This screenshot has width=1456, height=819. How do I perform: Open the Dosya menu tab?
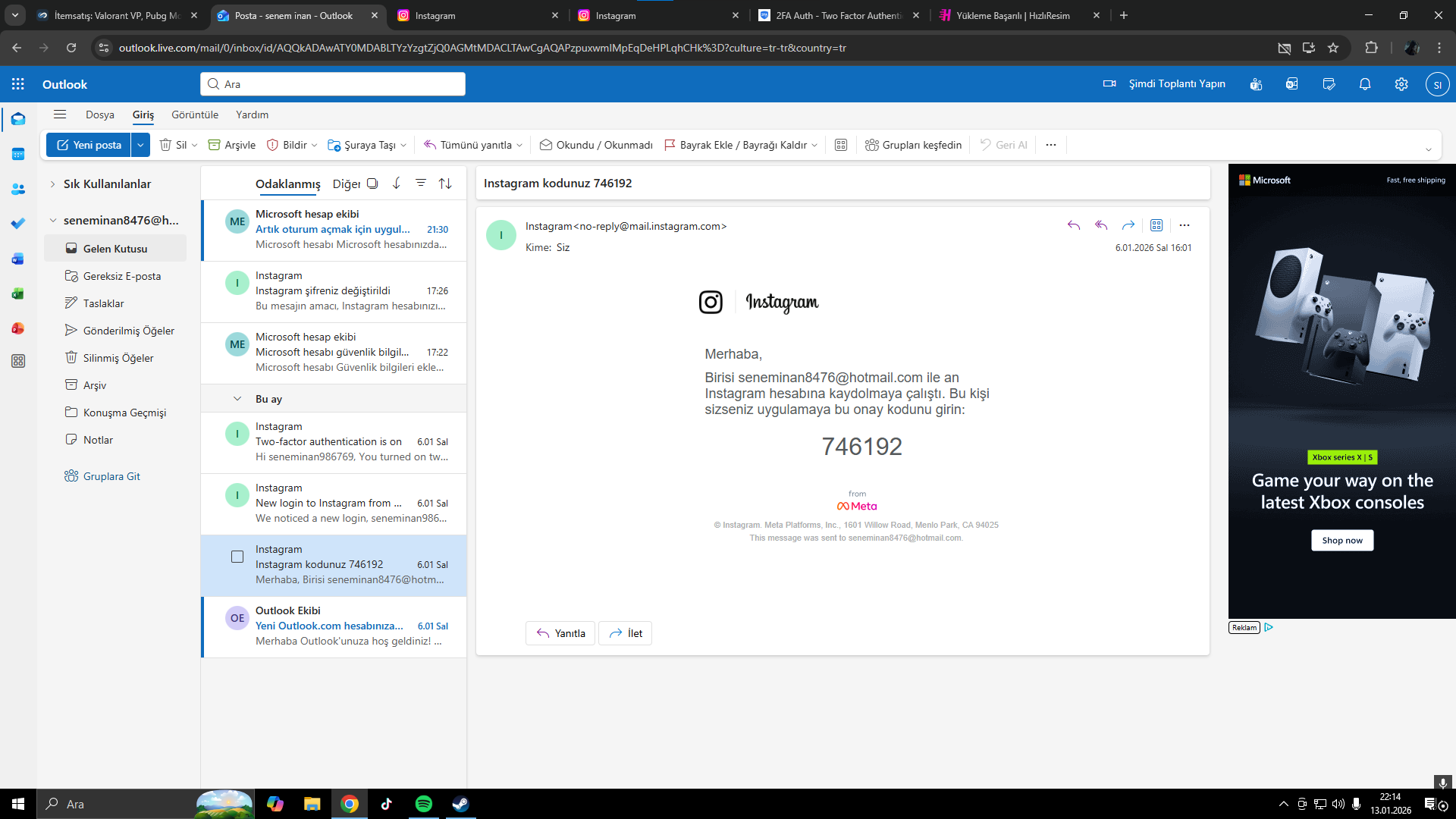pyautogui.click(x=100, y=115)
